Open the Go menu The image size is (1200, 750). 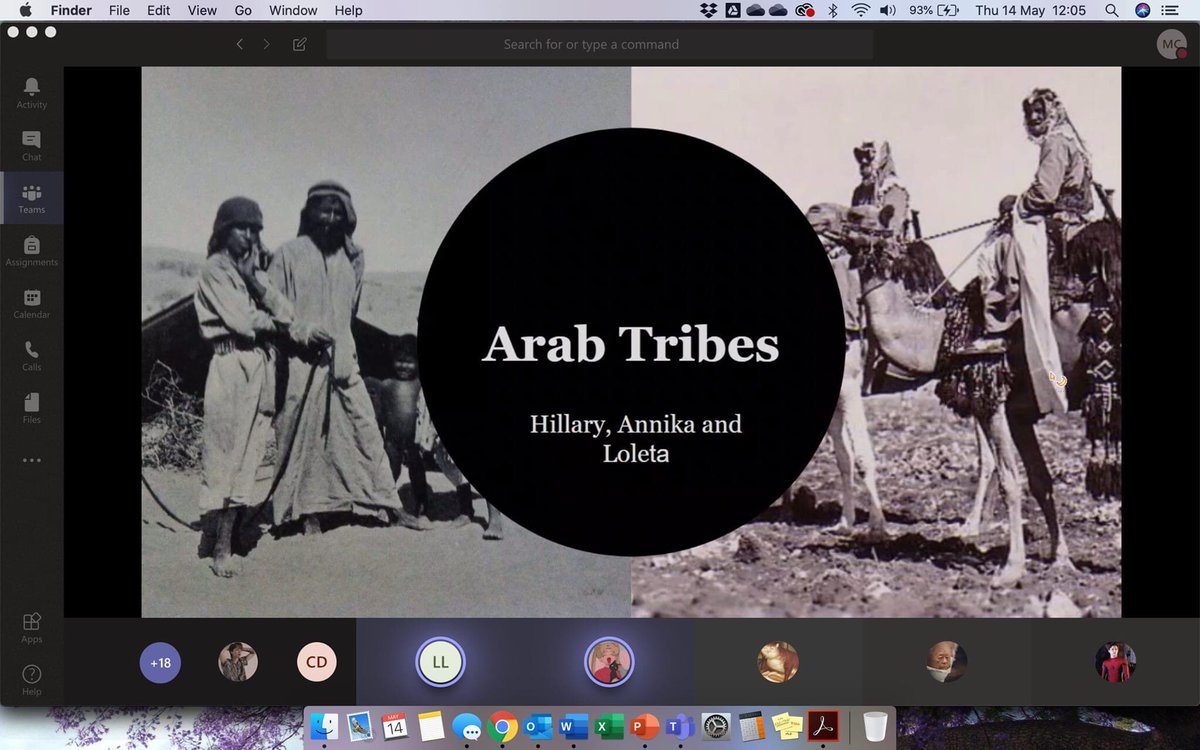point(243,10)
